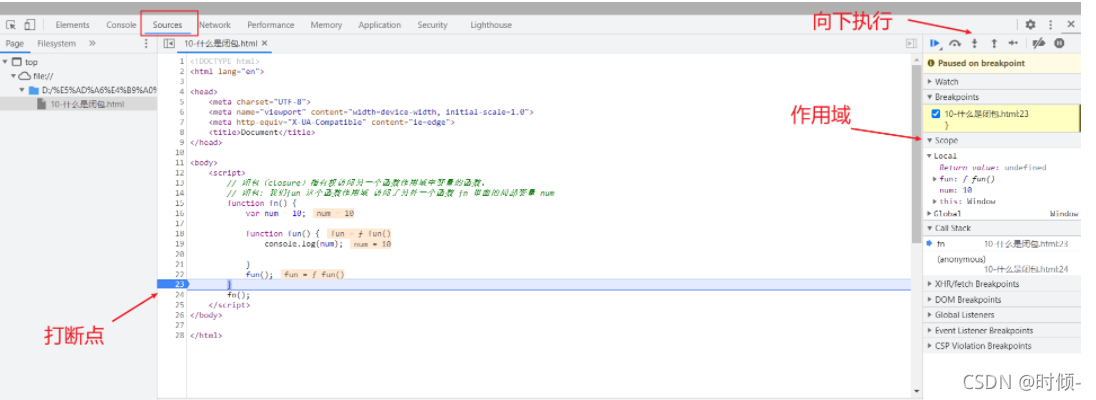Select fn frame in Call Stack
Image resolution: width=1096 pixels, height=400 pixels.
pyautogui.click(x=1002, y=244)
